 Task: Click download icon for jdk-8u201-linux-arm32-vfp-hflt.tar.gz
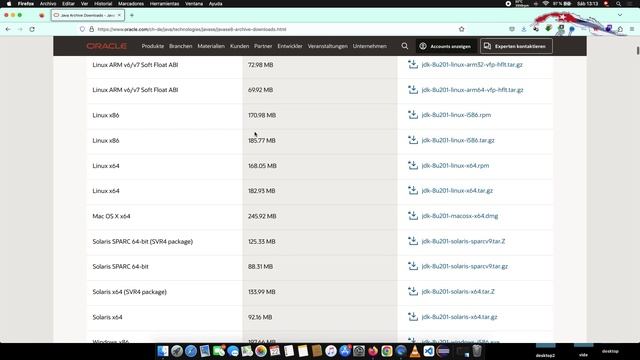[413, 64]
